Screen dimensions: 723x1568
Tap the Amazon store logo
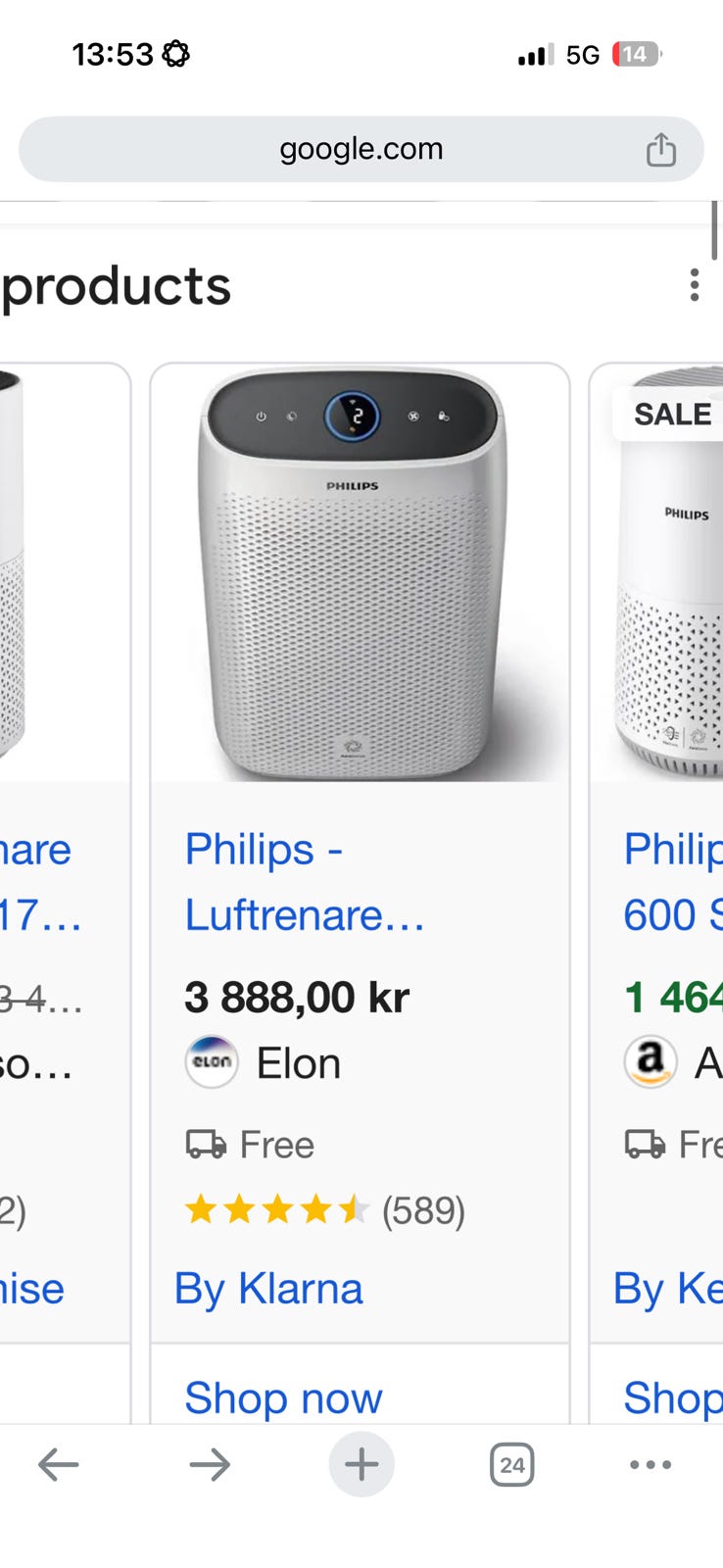coord(651,1062)
